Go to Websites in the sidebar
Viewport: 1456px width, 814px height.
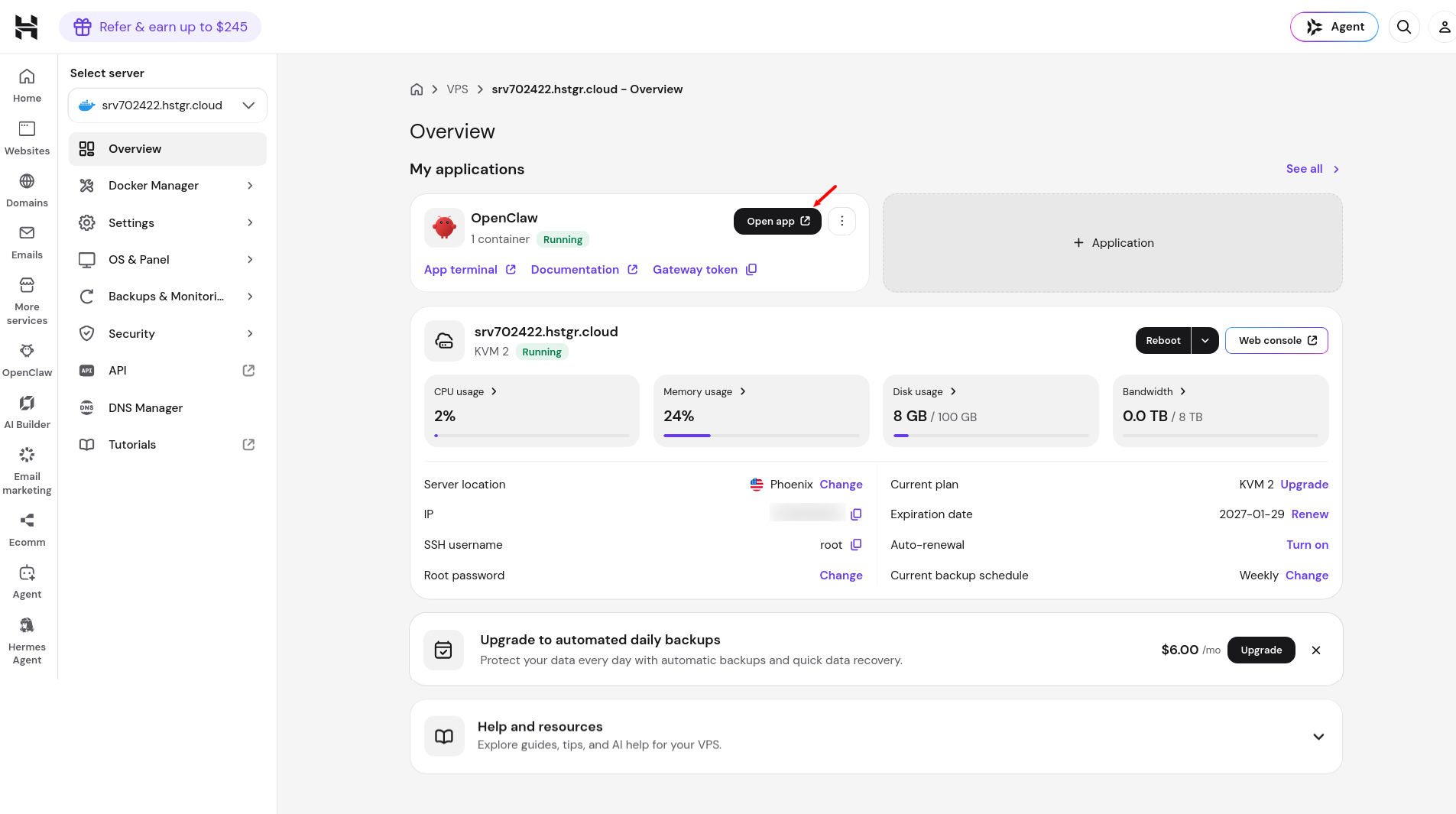click(27, 138)
